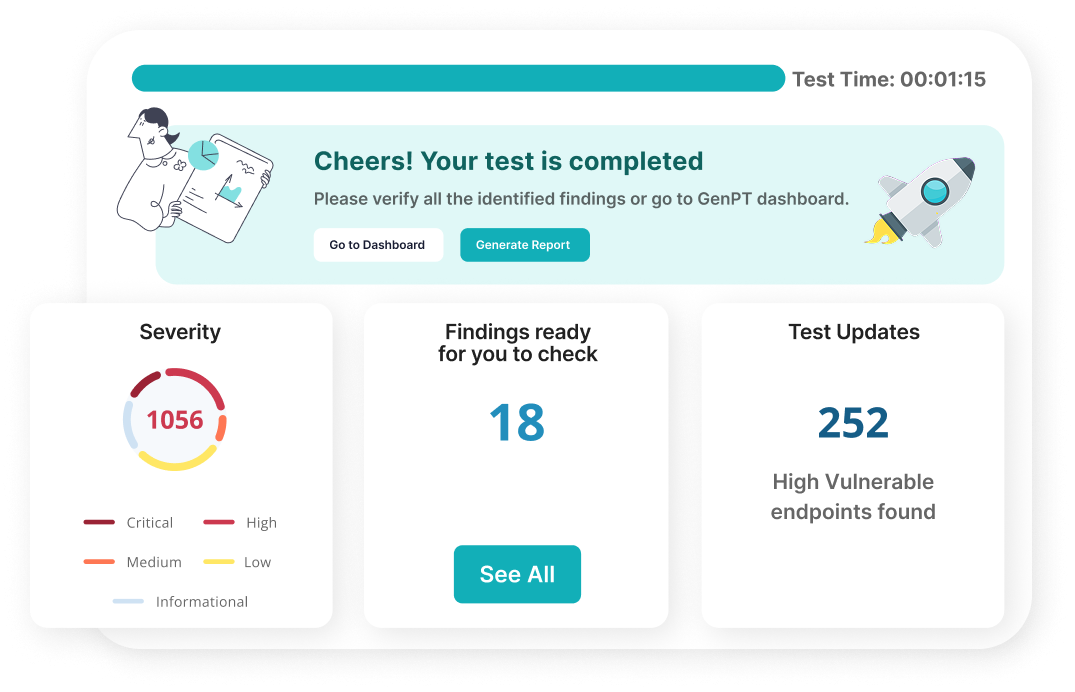This screenshot has height=692, width=1075.
Task: Click the Informational legend label text
Action: point(202,601)
